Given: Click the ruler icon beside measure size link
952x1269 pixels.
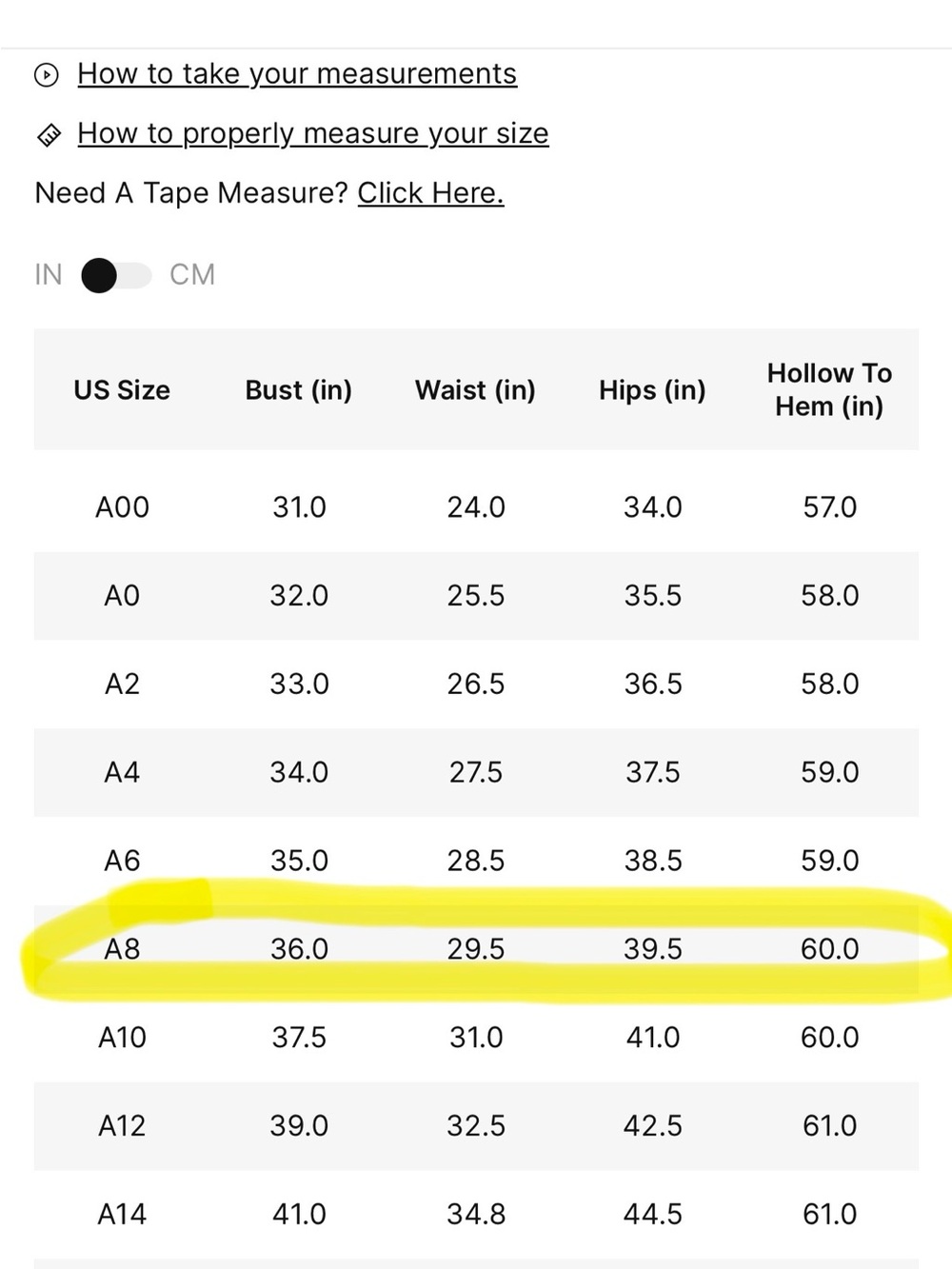Looking at the screenshot, I should tap(49, 135).
